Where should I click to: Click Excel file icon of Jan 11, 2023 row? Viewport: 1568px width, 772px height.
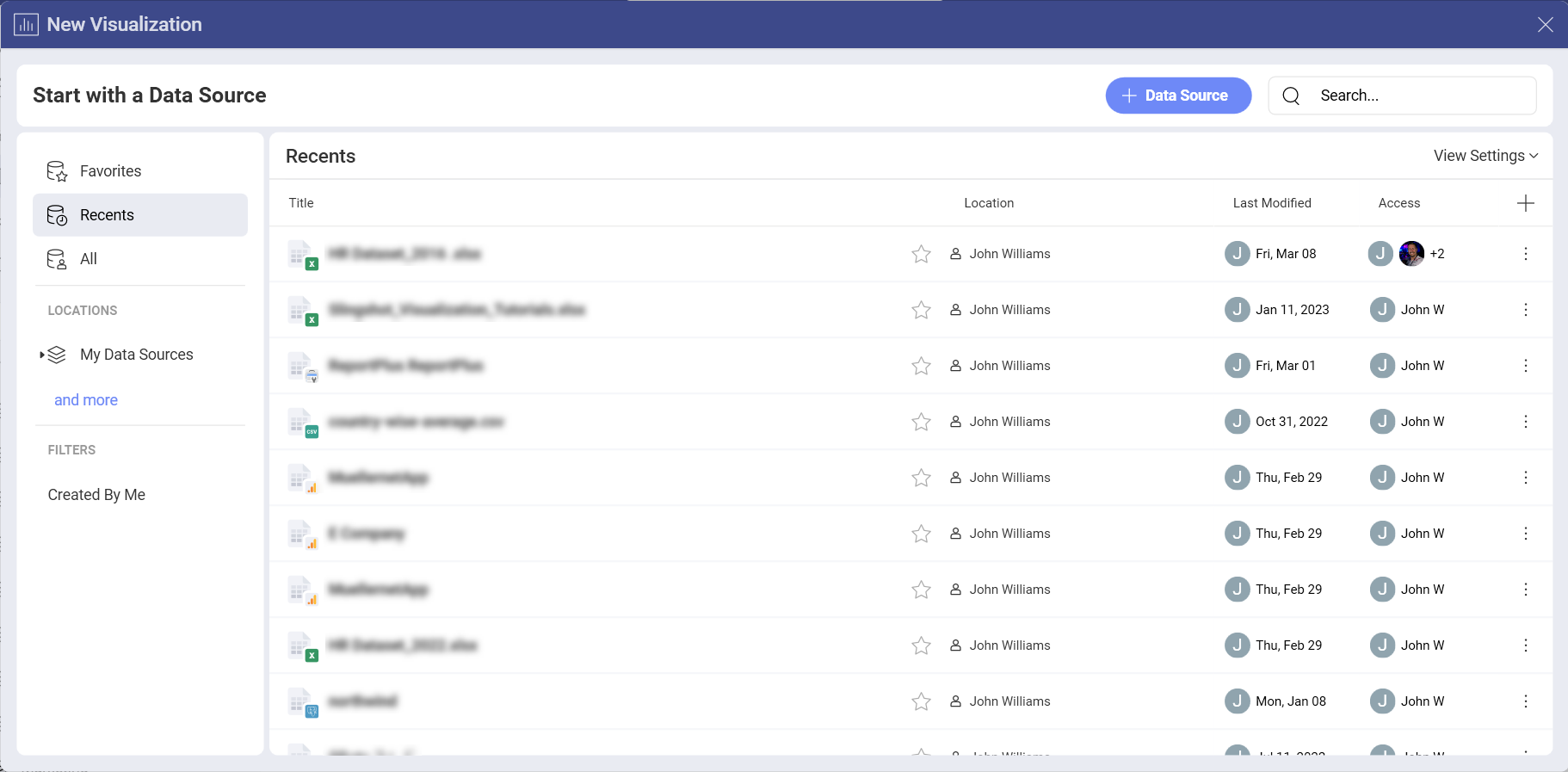[x=303, y=311]
